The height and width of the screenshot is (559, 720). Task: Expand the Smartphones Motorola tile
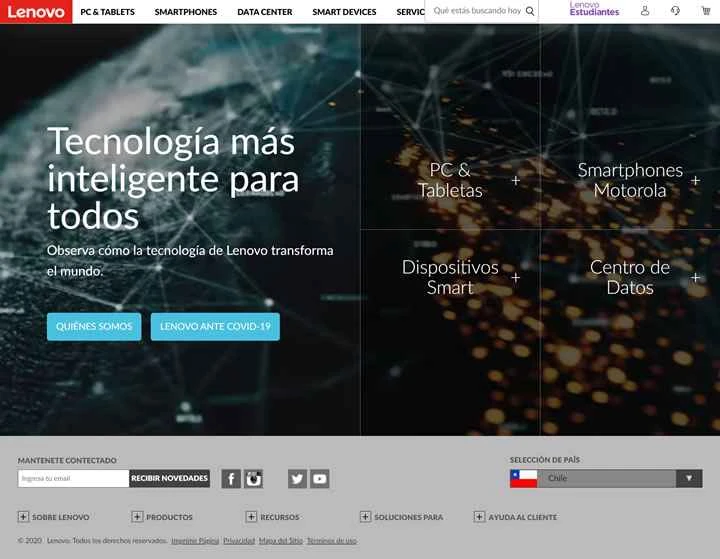pyautogui.click(x=630, y=180)
